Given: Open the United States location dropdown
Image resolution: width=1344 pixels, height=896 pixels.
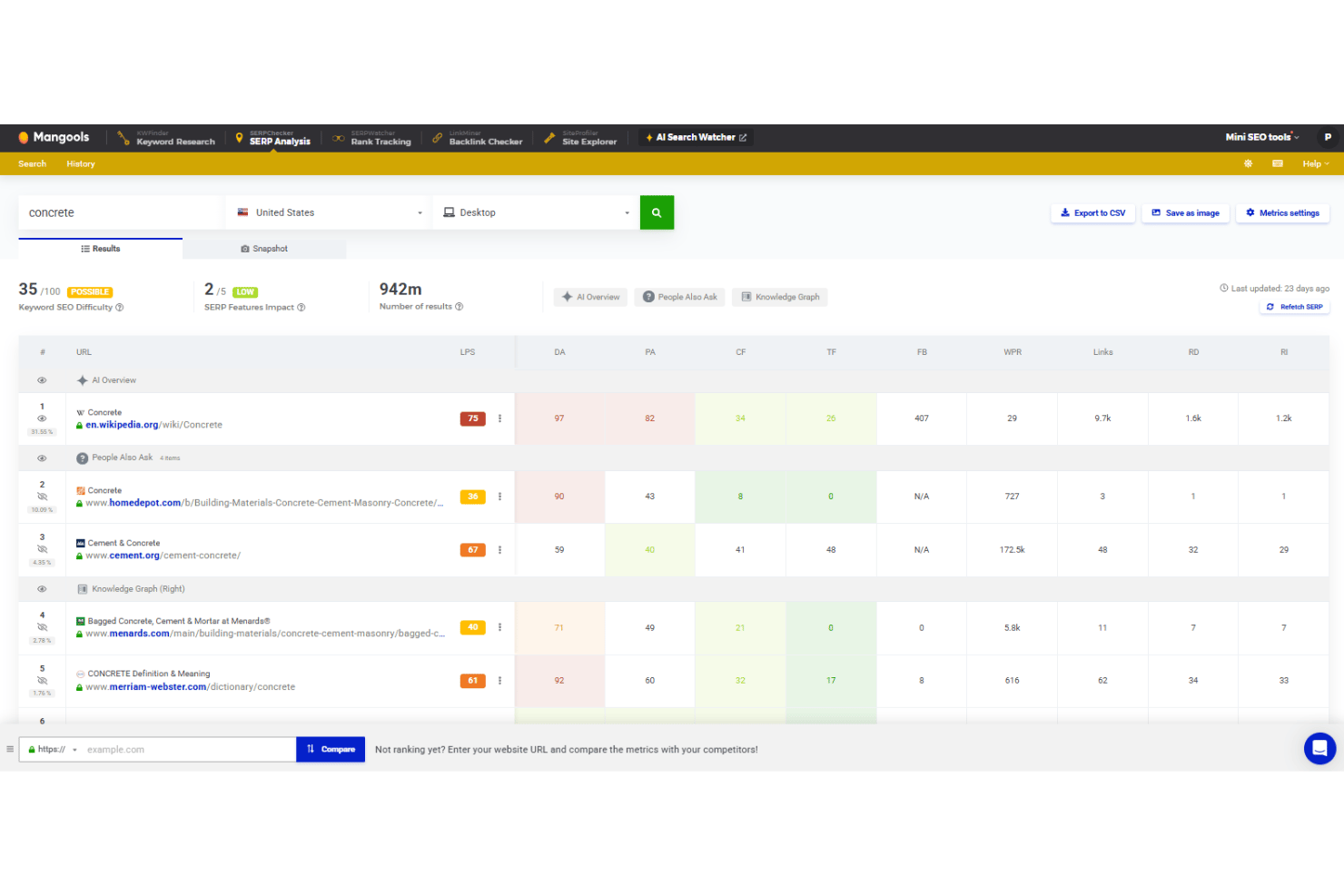Looking at the screenshot, I should click(329, 212).
